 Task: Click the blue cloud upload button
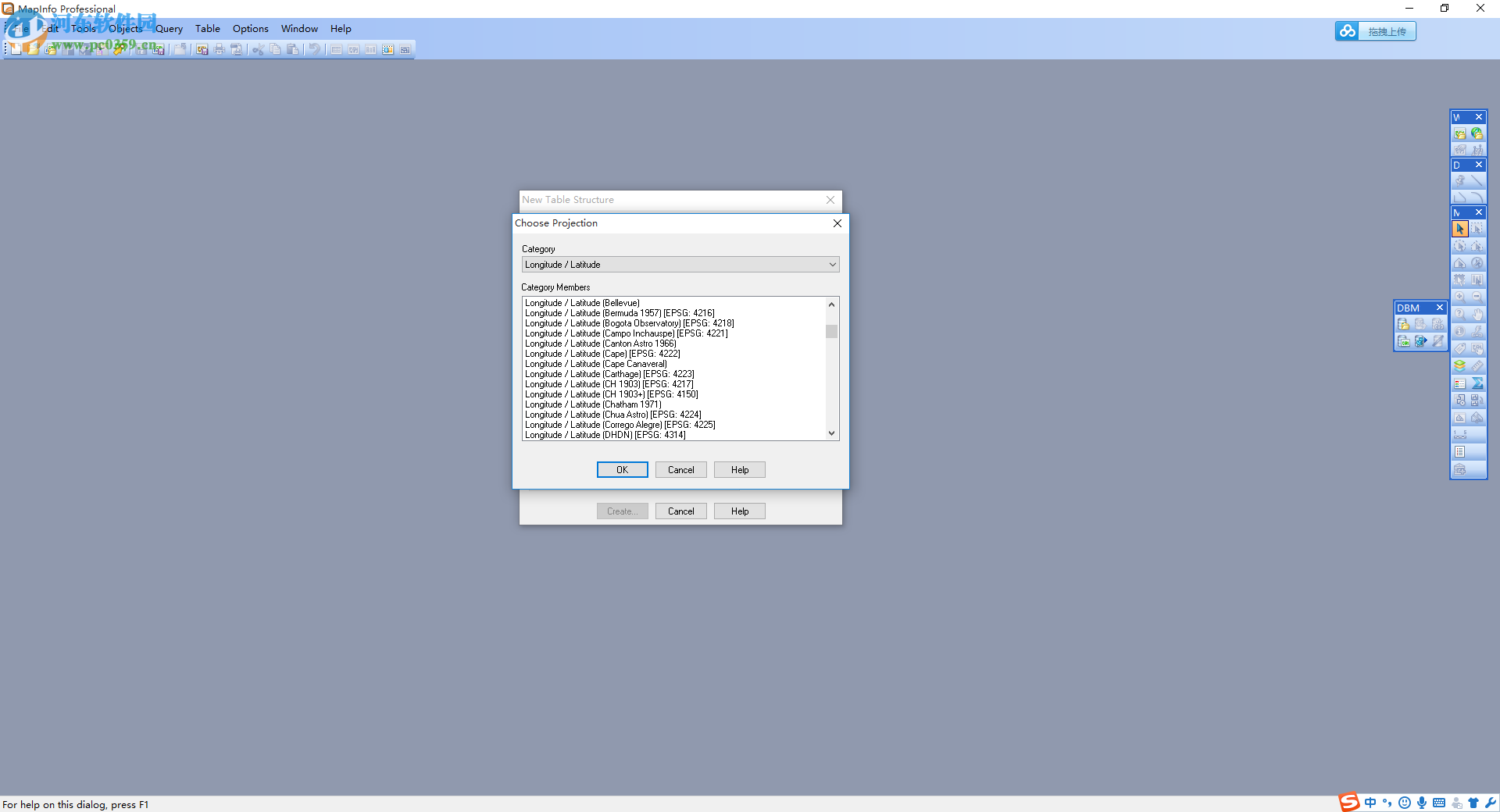1375,31
